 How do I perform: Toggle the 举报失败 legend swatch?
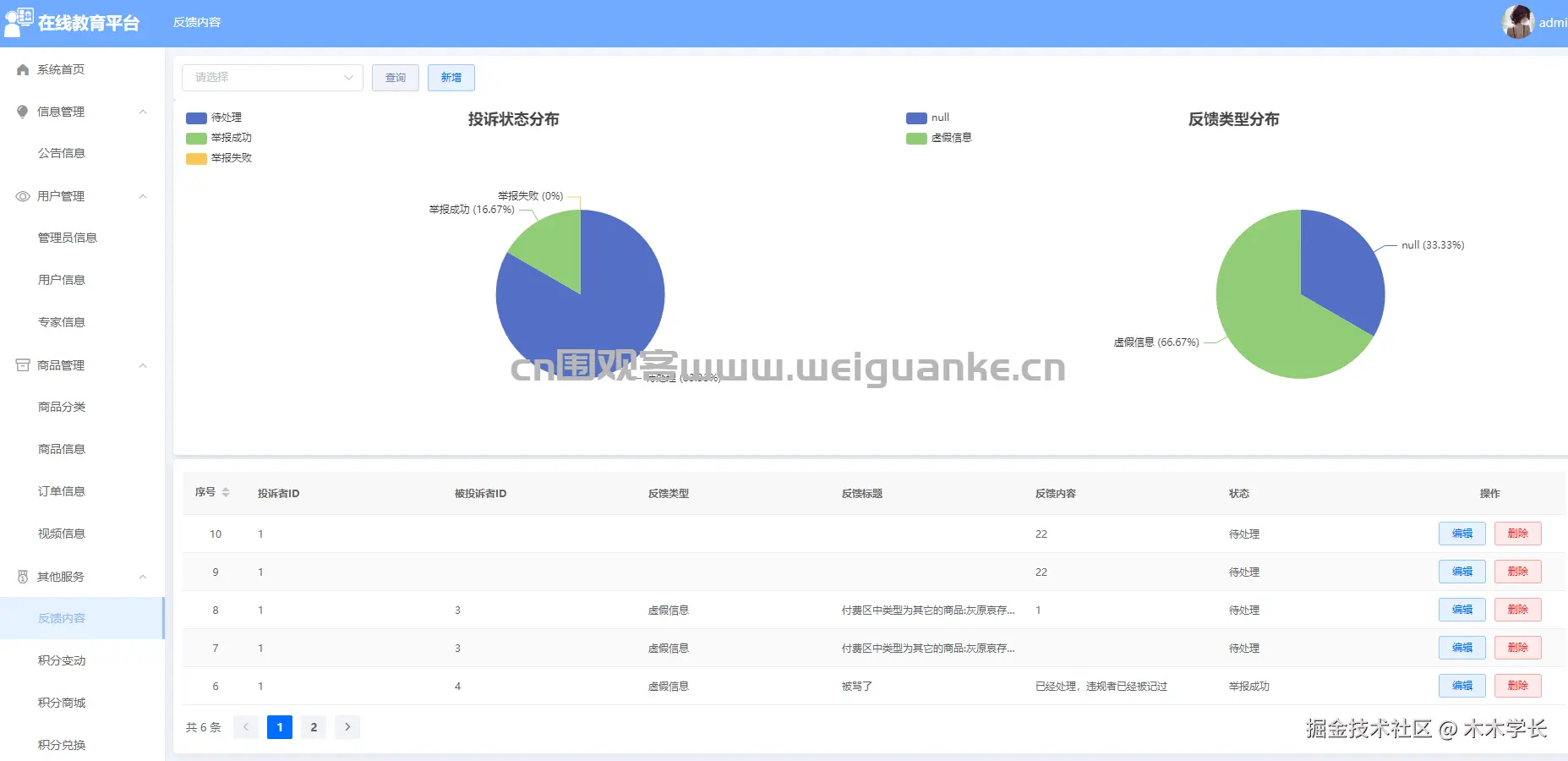pos(196,159)
